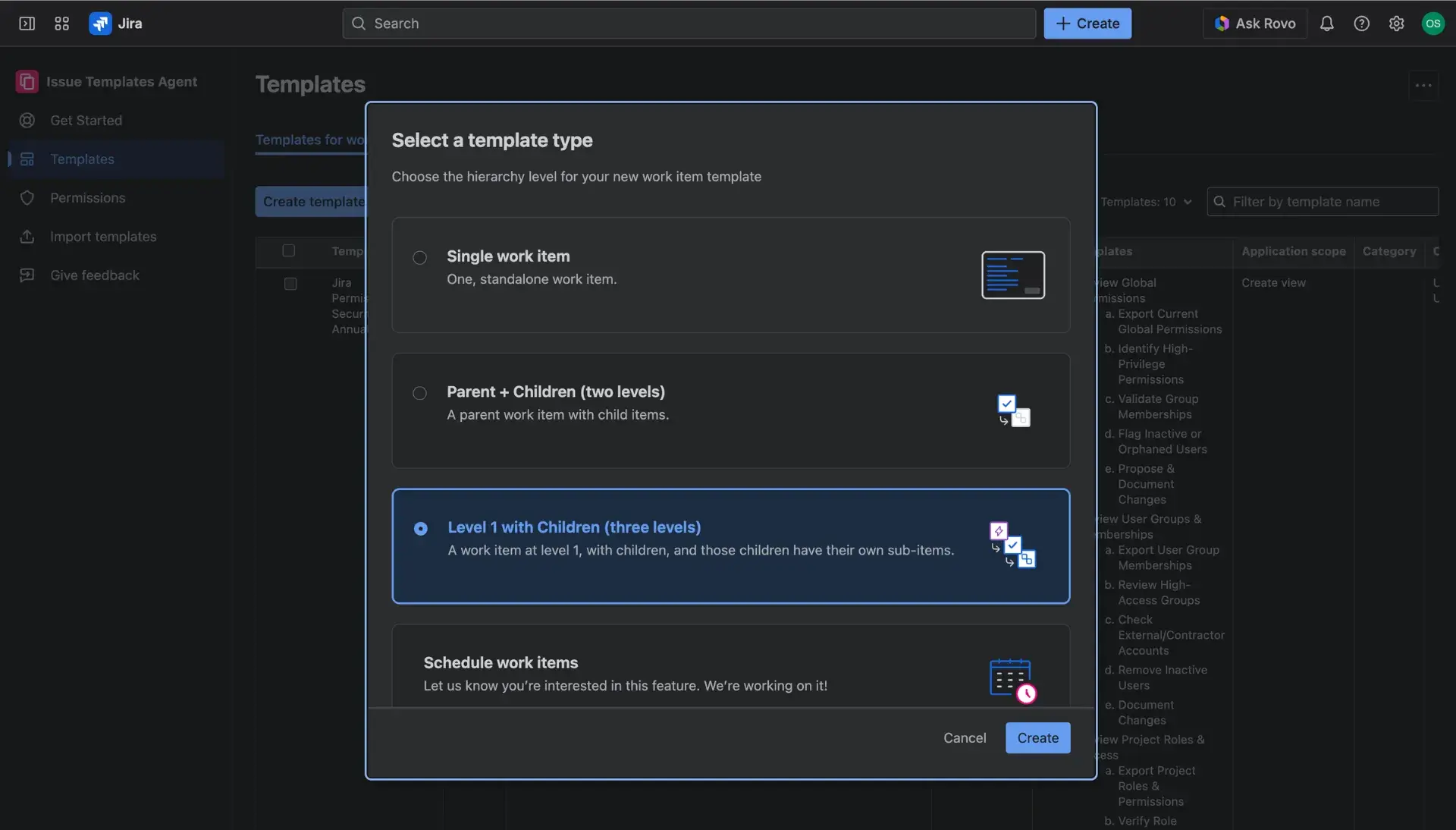Toggle the select-all checkbox in table header
The image size is (1456, 830).
[289, 251]
